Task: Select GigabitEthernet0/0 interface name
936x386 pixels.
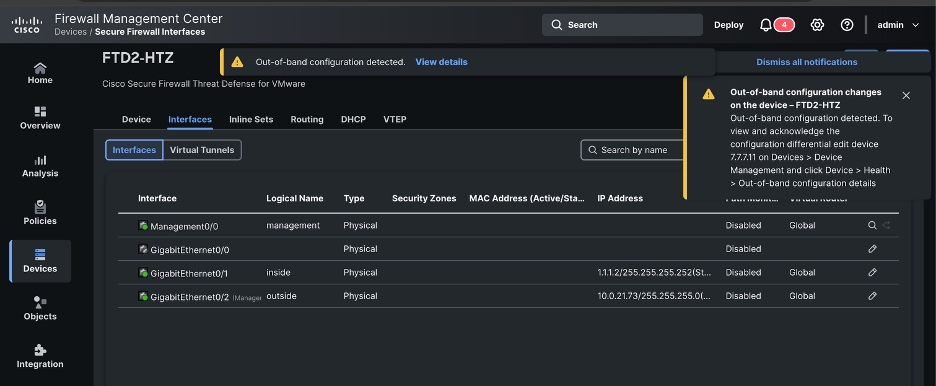Action: [190, 250]
